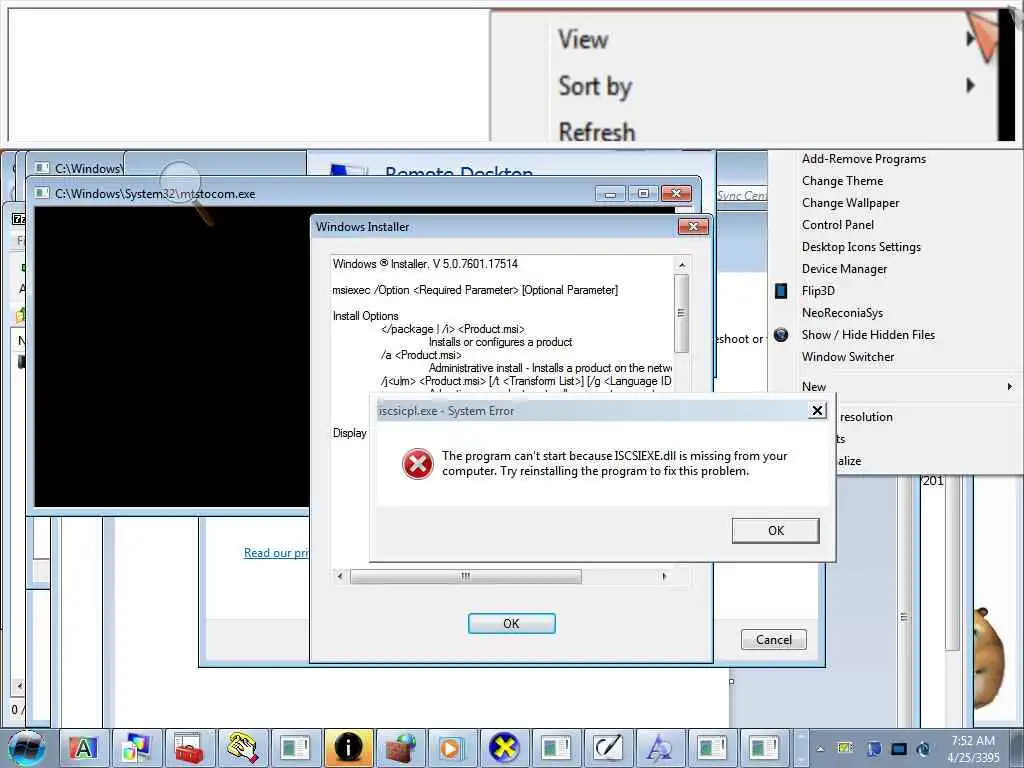Open the hand-wiping taskbar icon
This screenshot has width=1024, height=768.
coord(242,748)
